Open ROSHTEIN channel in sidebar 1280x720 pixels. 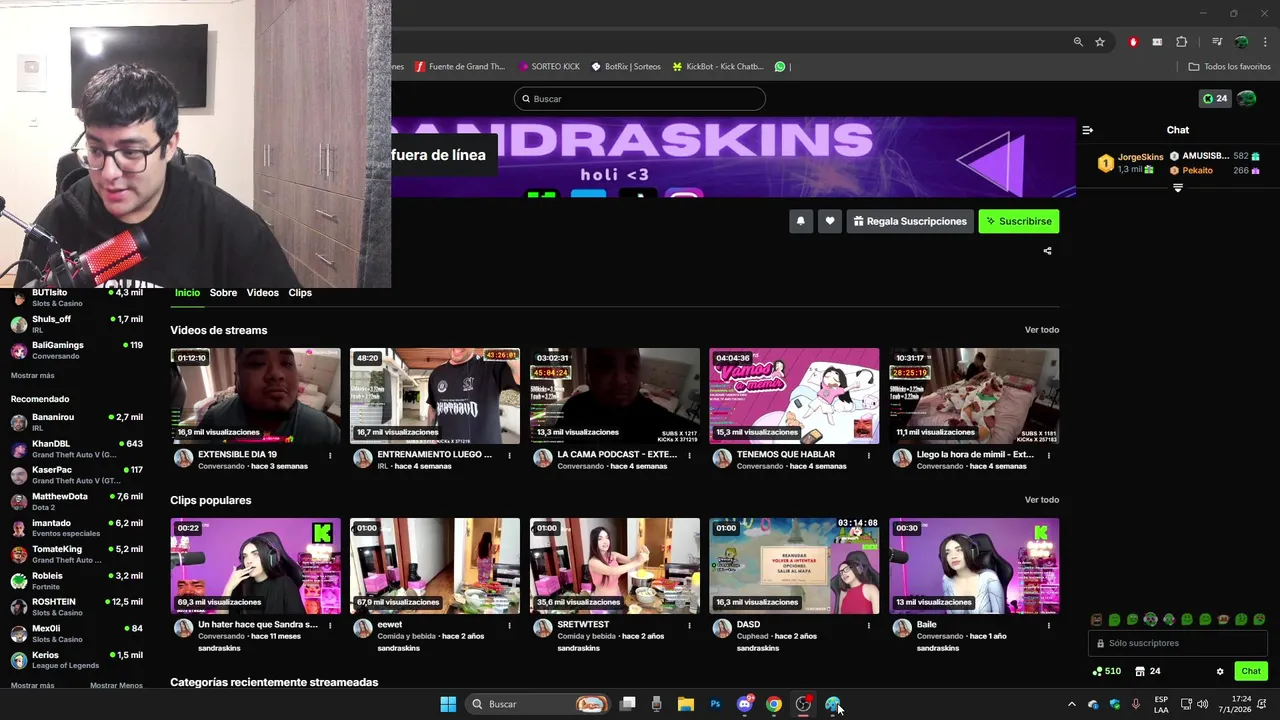(77, 607)
